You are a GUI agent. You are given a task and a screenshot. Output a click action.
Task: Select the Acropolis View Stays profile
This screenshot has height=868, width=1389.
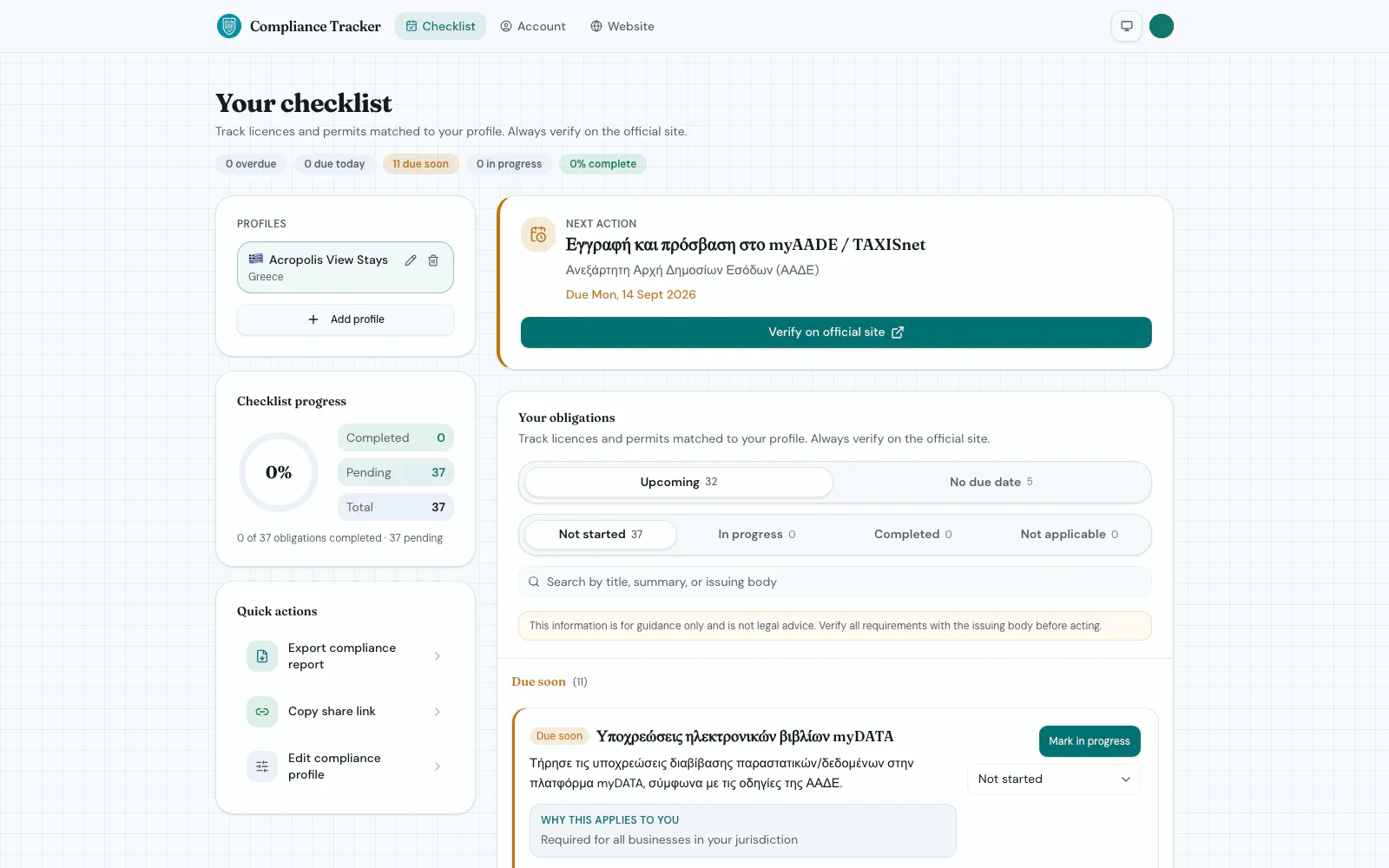[x=346, y=267]
